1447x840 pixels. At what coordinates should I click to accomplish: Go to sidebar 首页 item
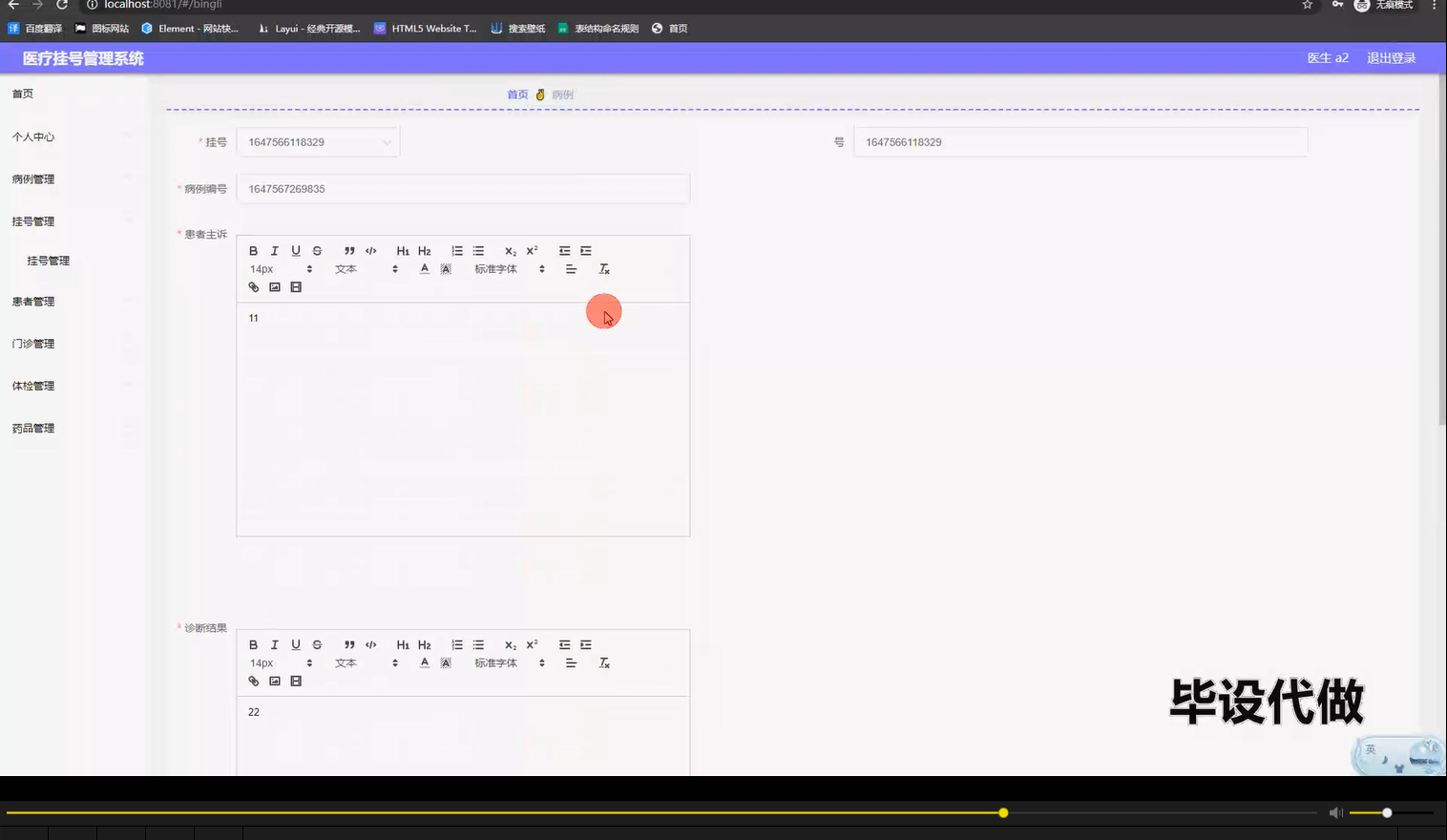[x=23, y=94]
